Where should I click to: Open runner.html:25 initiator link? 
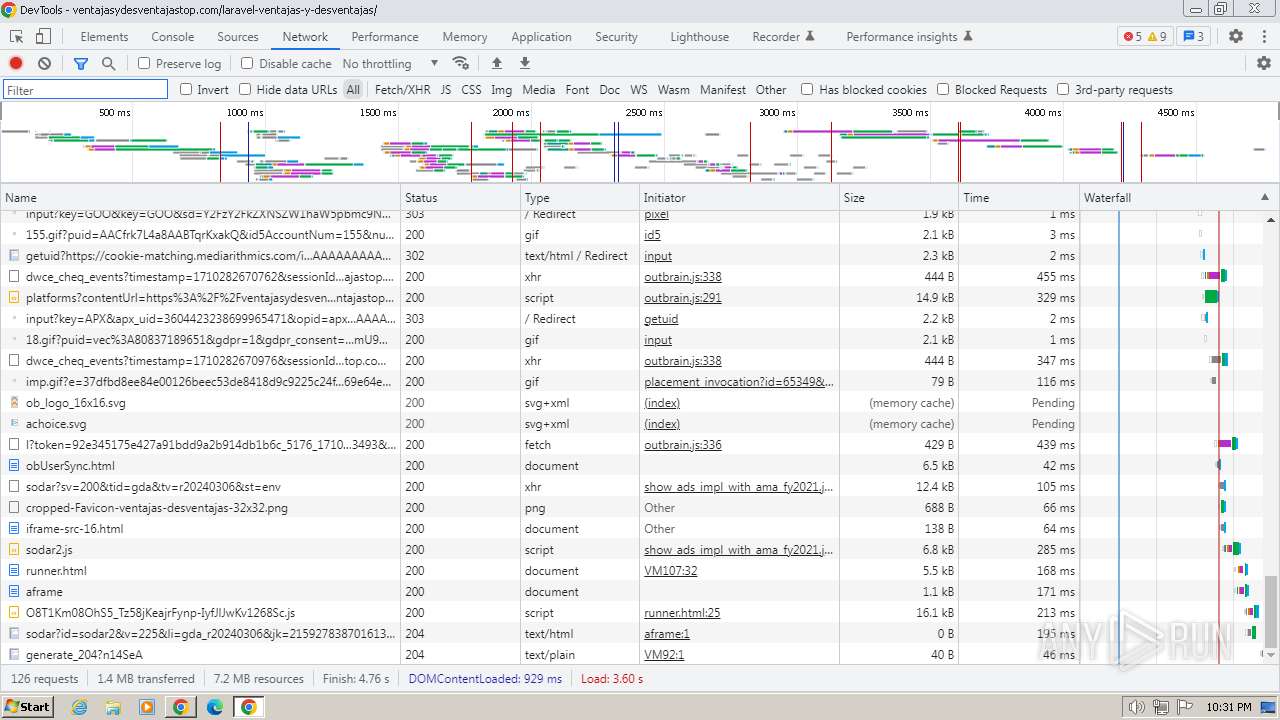pyautogui.click(x=682, y=613)
